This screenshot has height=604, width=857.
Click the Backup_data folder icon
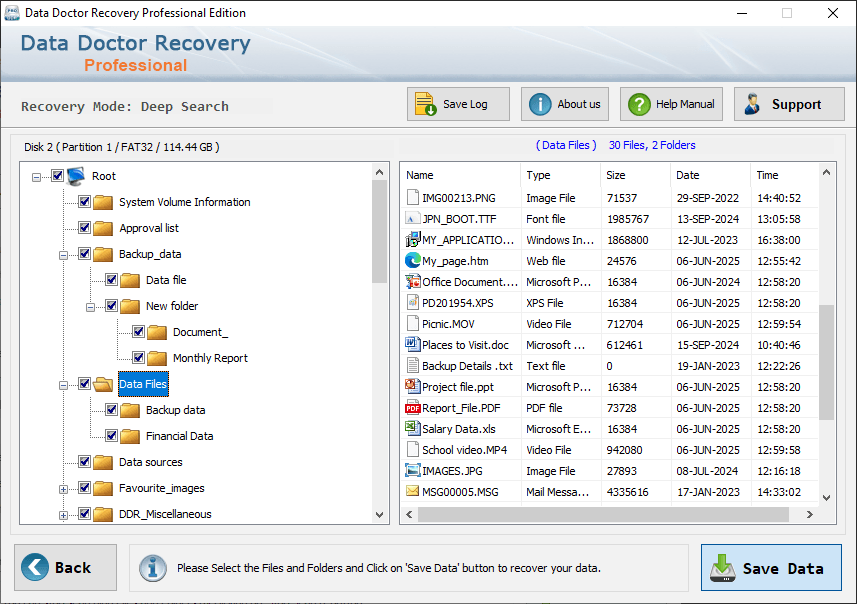(103, 254)
